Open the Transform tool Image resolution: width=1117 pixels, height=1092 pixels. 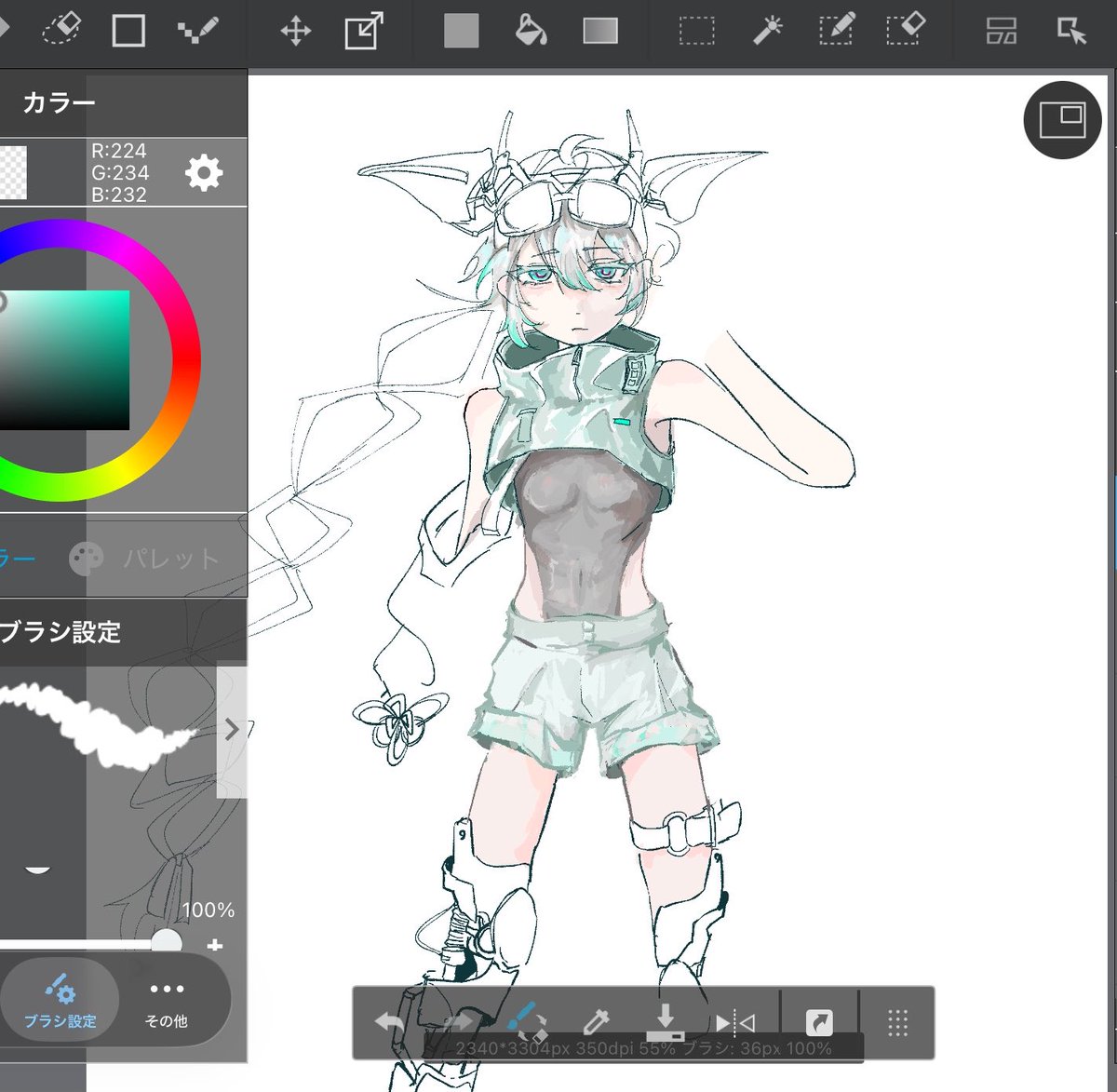tap(364, 31)
